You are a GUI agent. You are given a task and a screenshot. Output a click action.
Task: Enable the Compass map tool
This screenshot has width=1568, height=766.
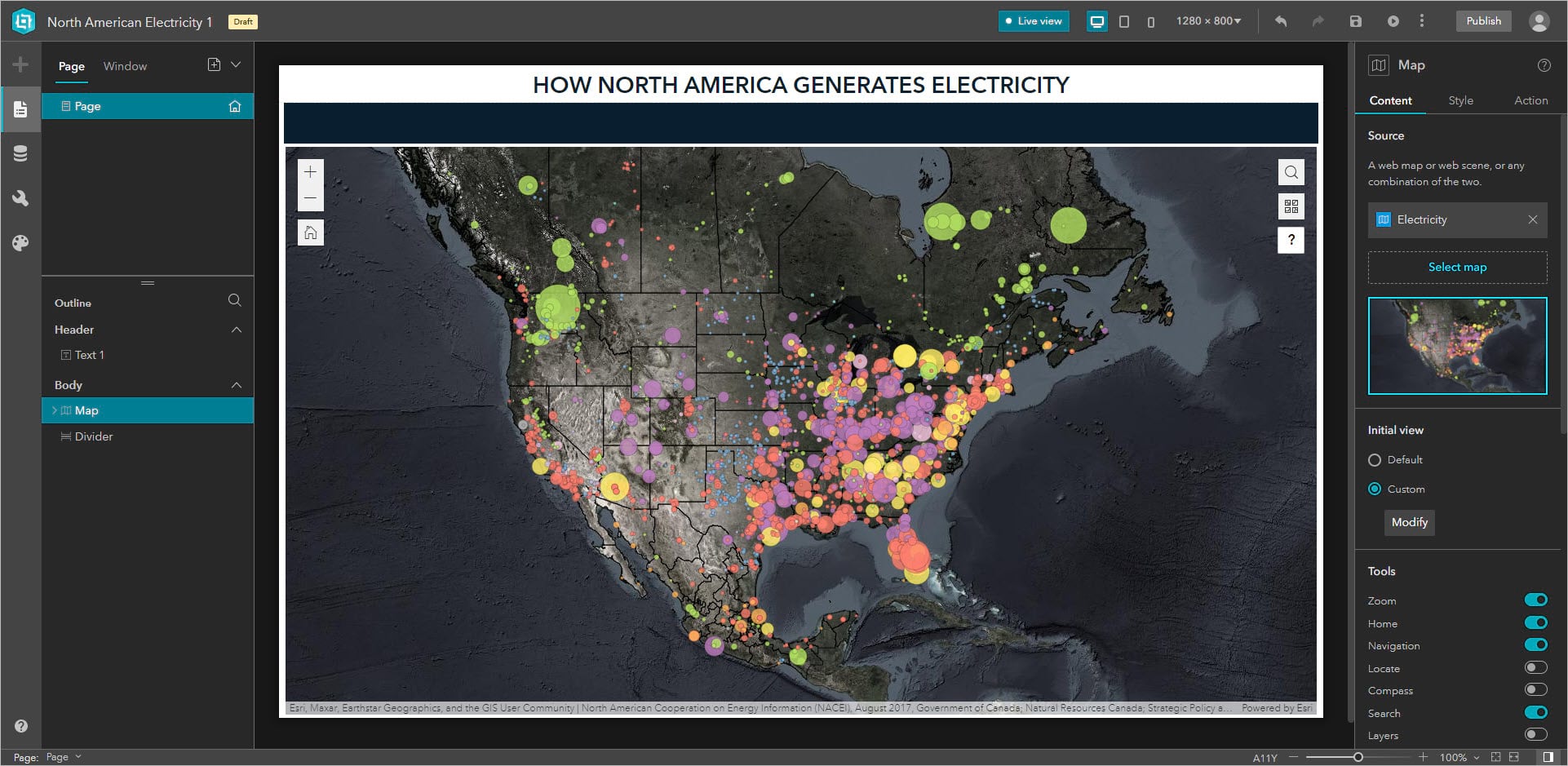point(1536,690)
